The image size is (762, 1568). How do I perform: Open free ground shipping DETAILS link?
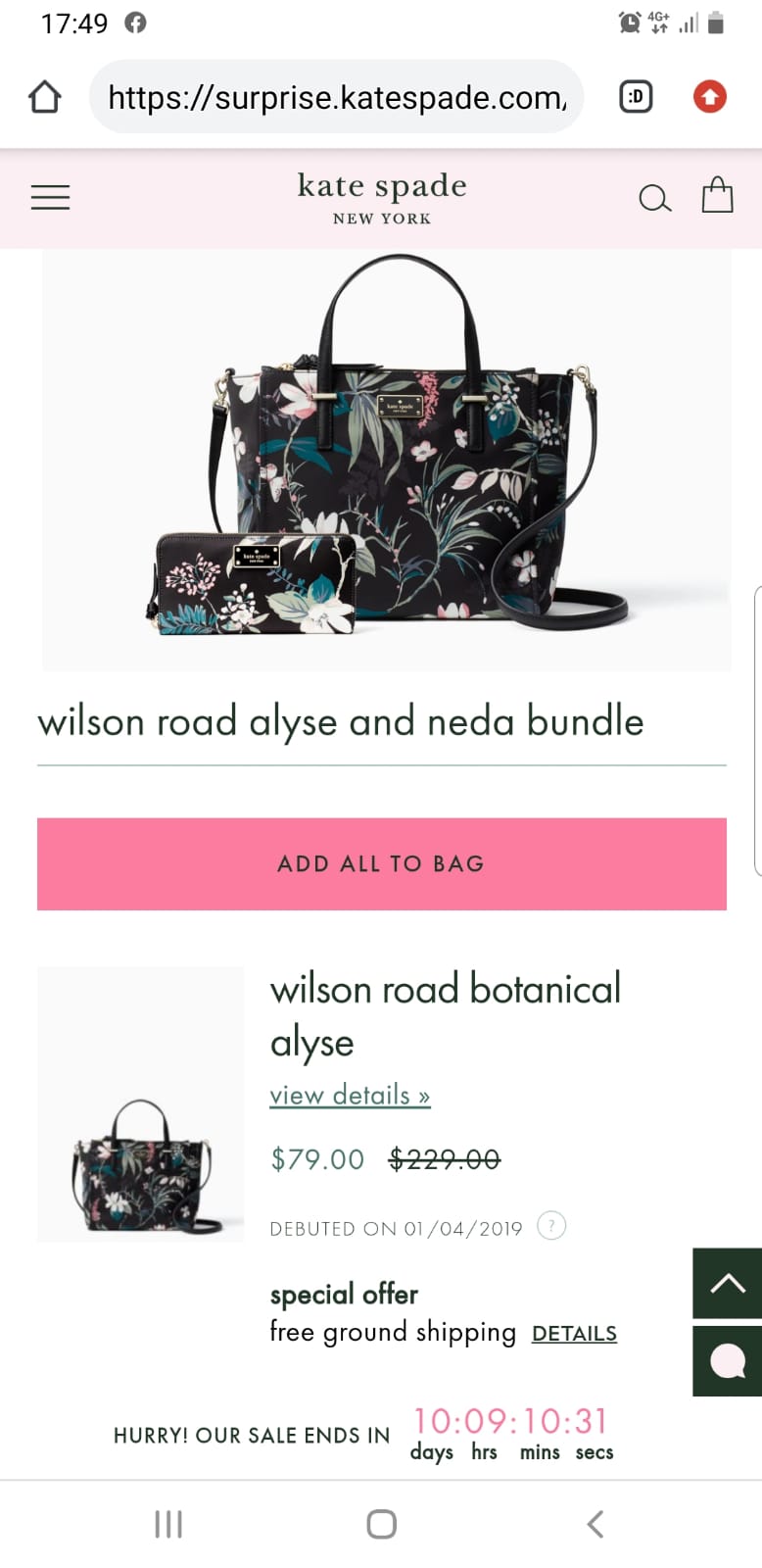pyautogui.click(x=574, y=1334)
